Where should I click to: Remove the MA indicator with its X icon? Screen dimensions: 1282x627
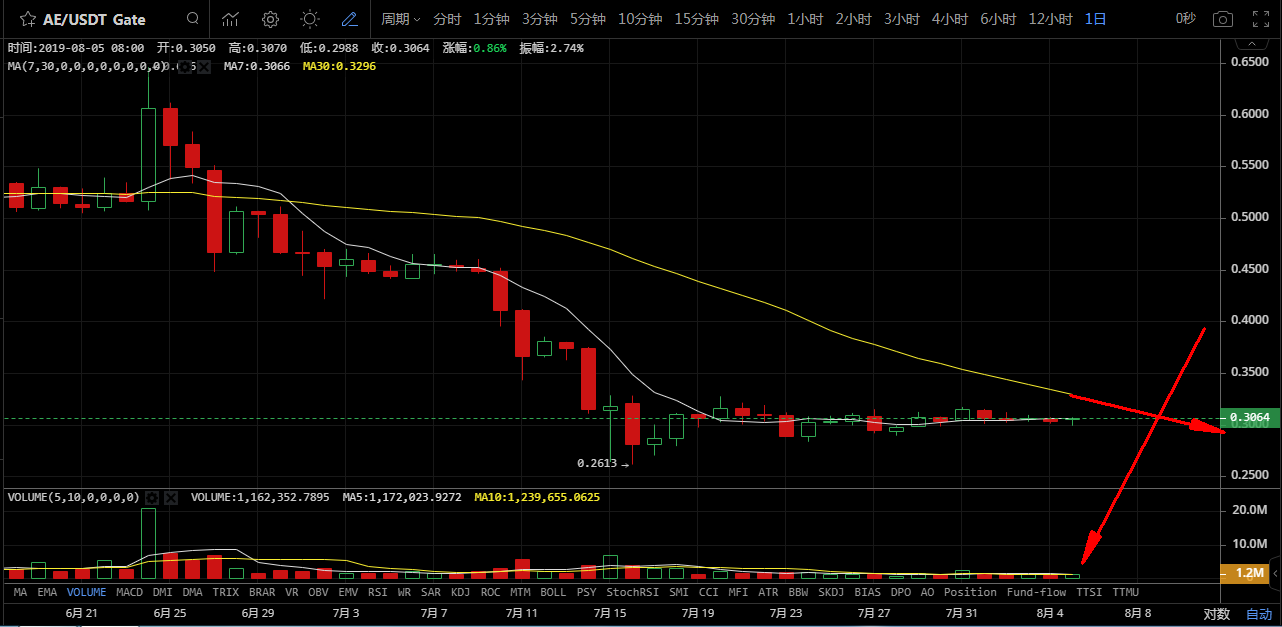[x=204, y=67]
